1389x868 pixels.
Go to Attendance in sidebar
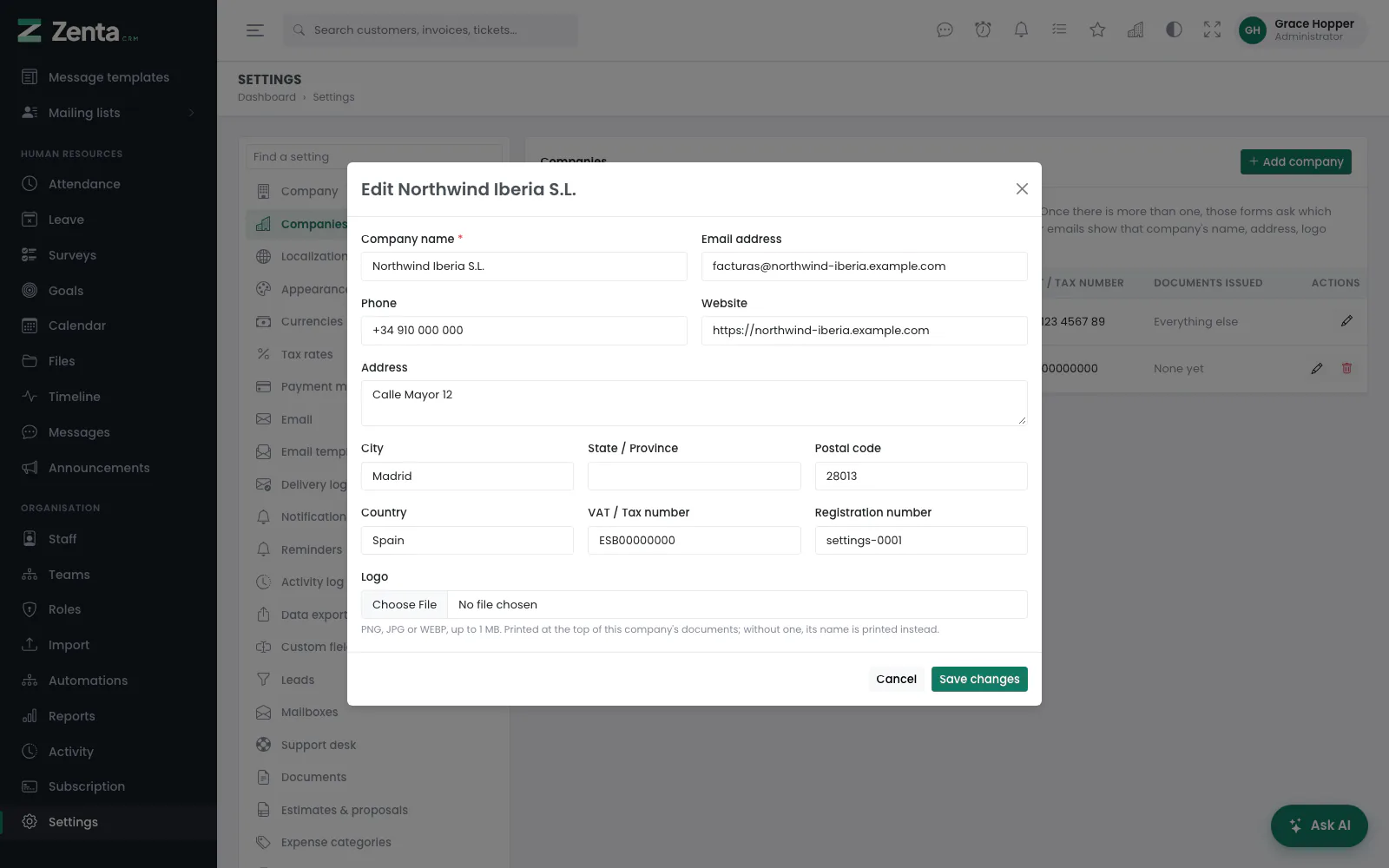click(109, 184)
